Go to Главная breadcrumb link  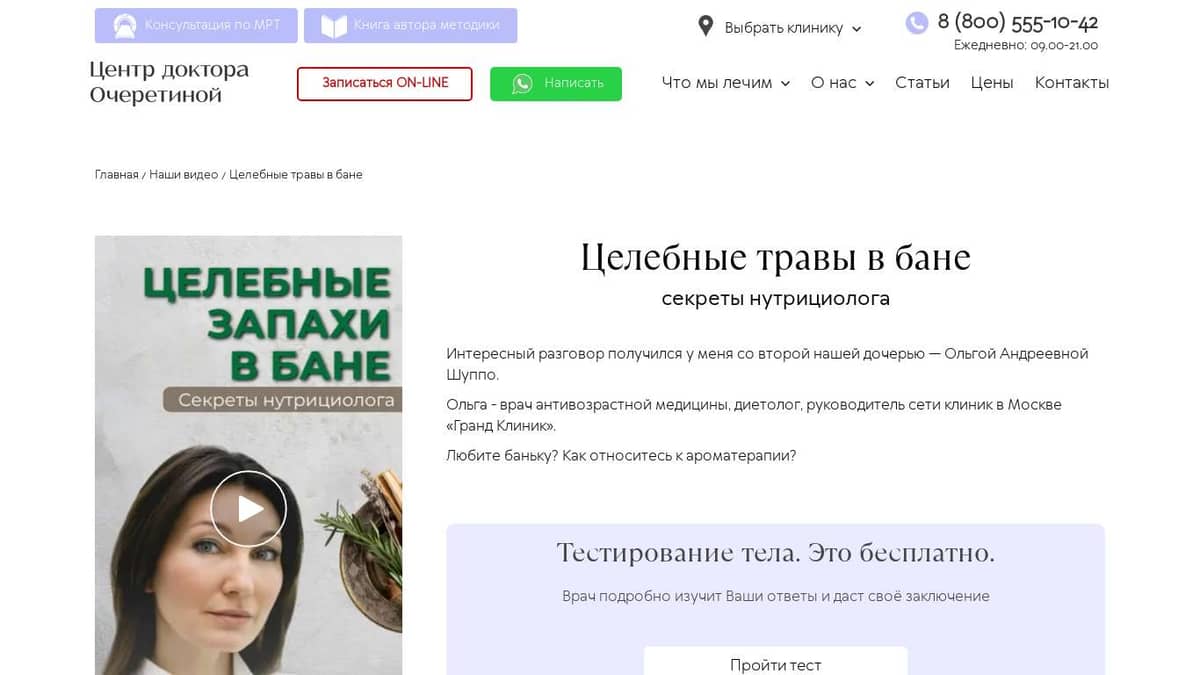116,175
